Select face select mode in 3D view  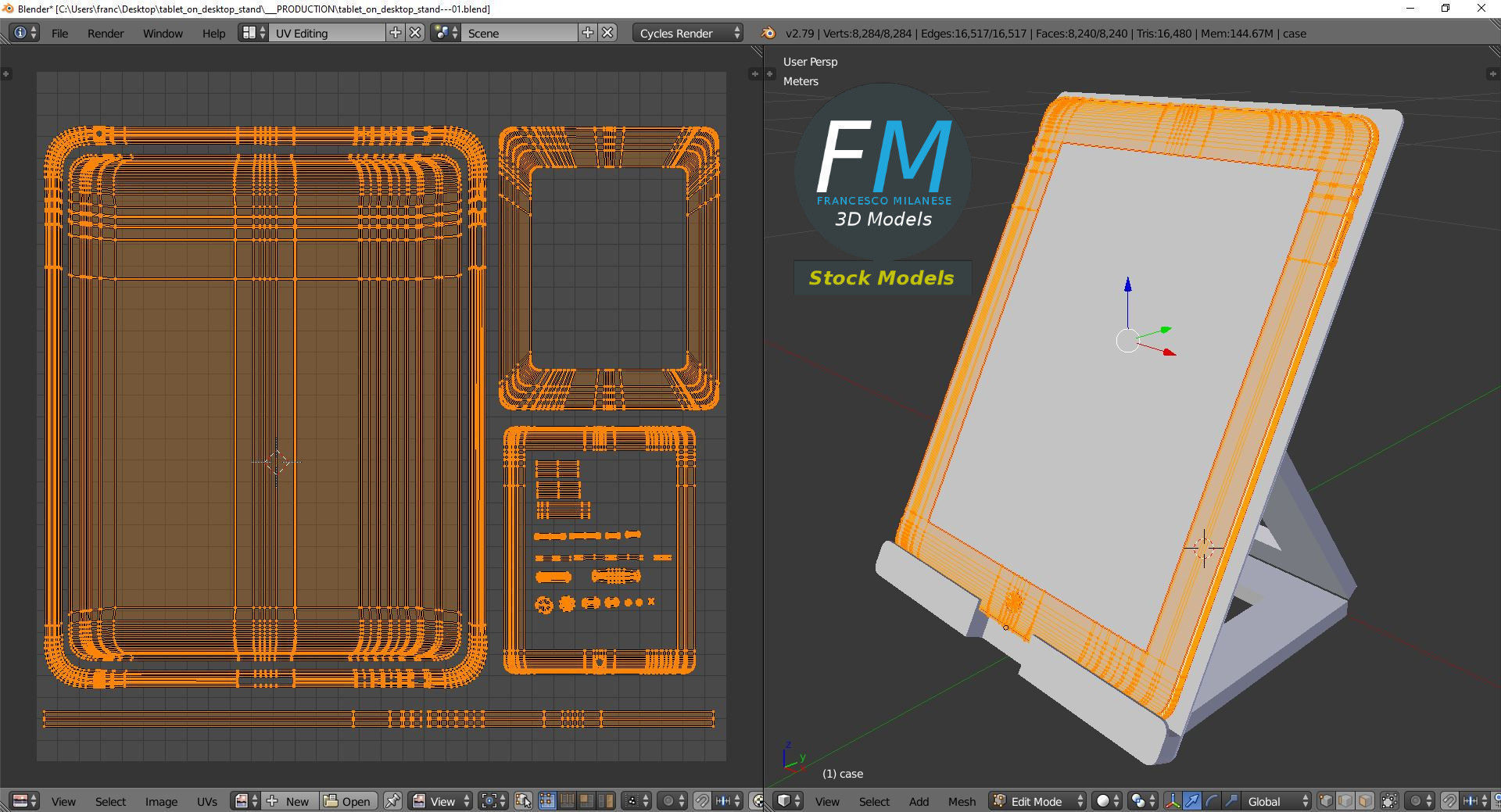point(1365,801)
